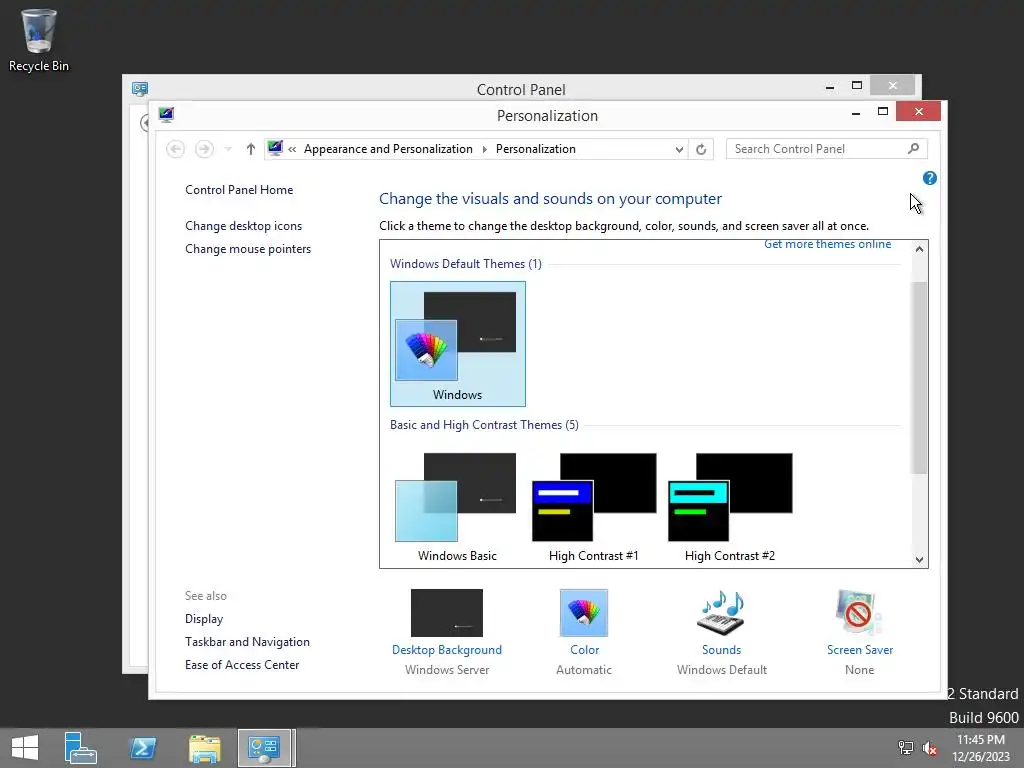This screenshot has height=768, width=1024.
Task: Open Desktop Background picture icon
Action: click(x=447, y=613)
